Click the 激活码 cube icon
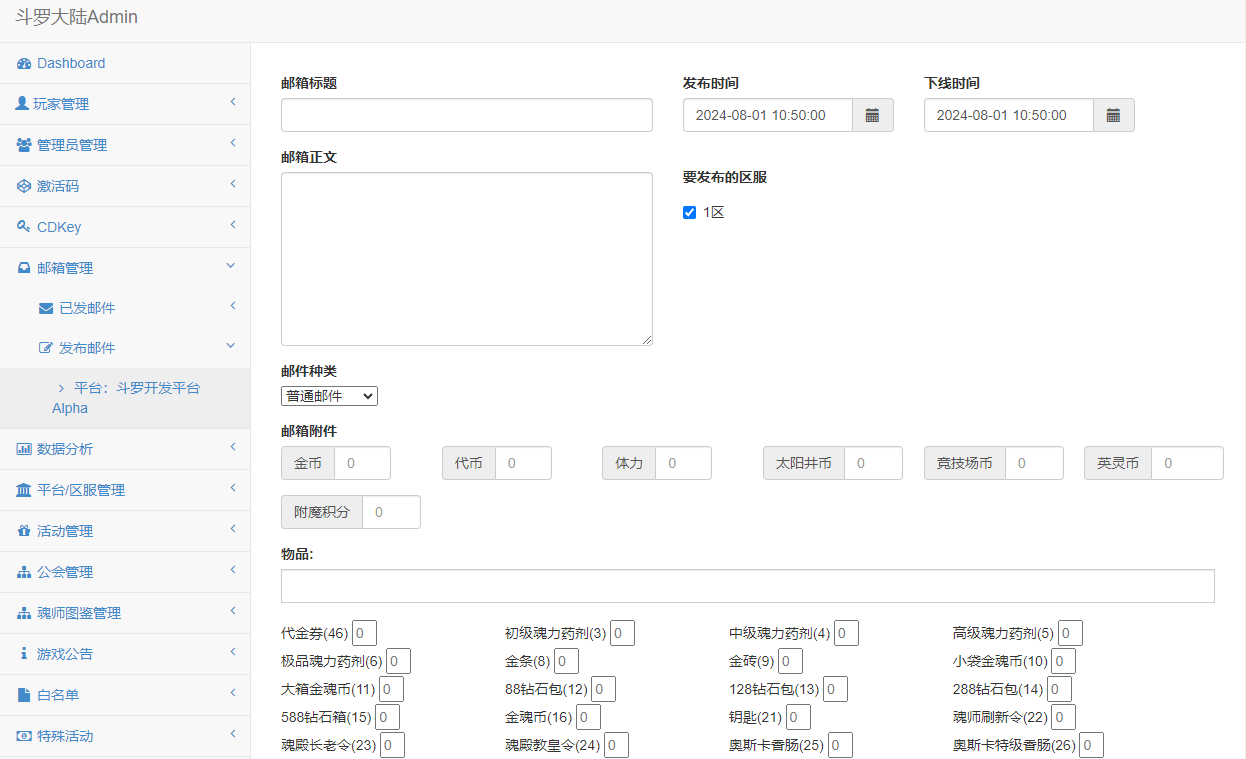The image size is (1246, 759). click(x=22, y=185)
